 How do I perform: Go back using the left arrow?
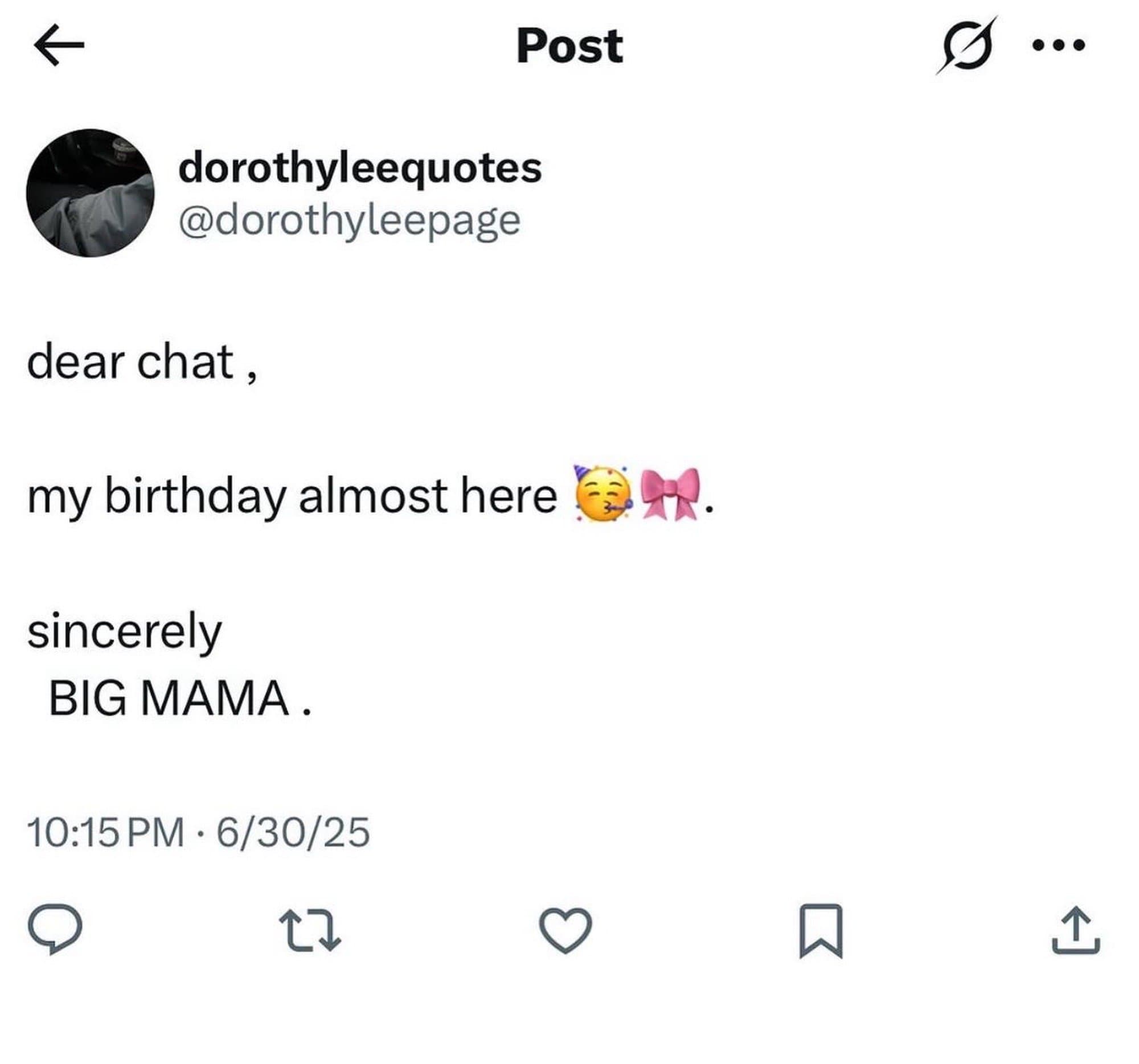click(x=59, y=46)
